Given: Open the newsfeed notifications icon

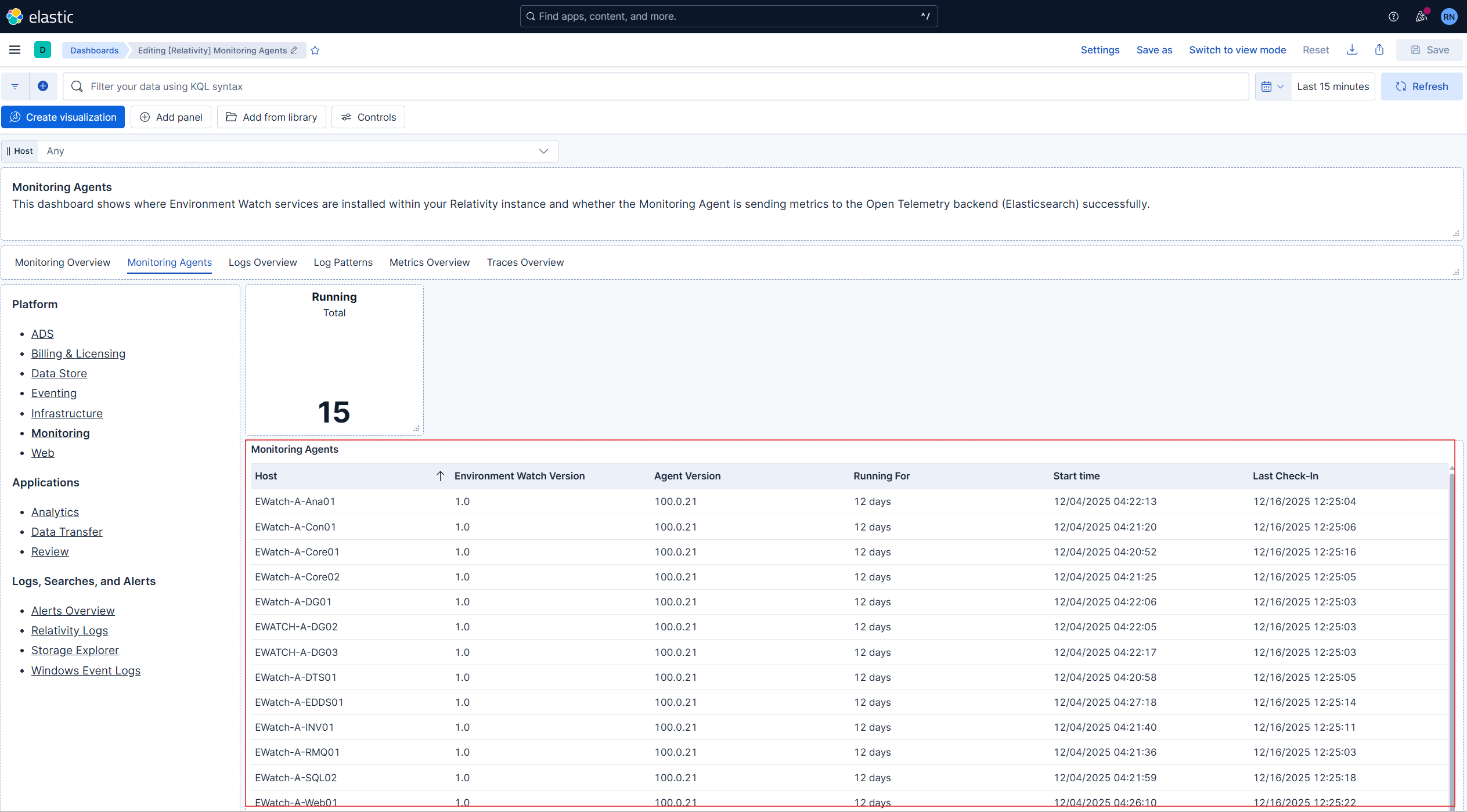Looking at the screenshot, I should tap(1421, 16).
